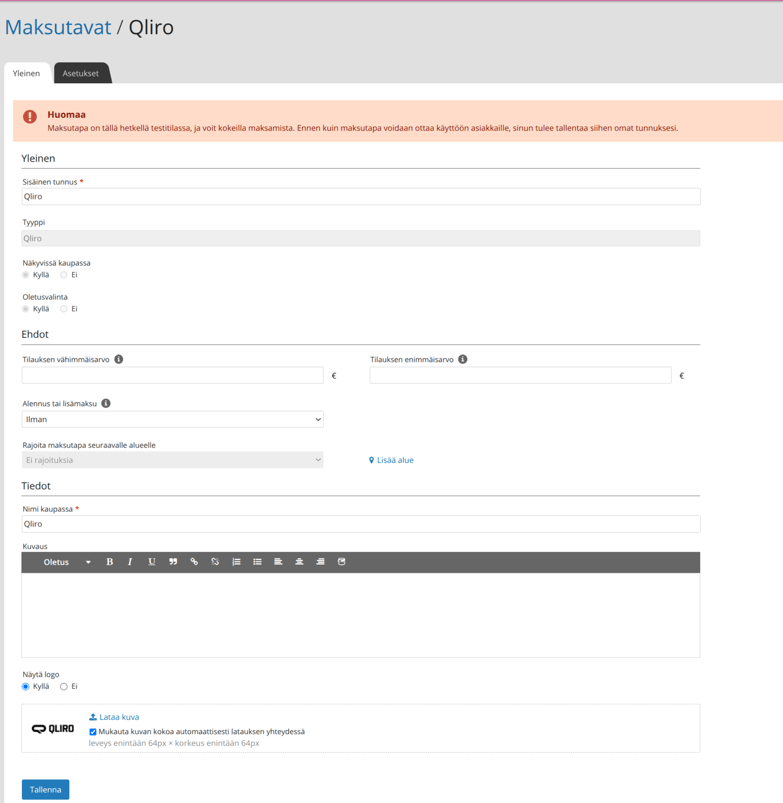
Task: Click the Lisää alue link
Action: pos(391,460)
